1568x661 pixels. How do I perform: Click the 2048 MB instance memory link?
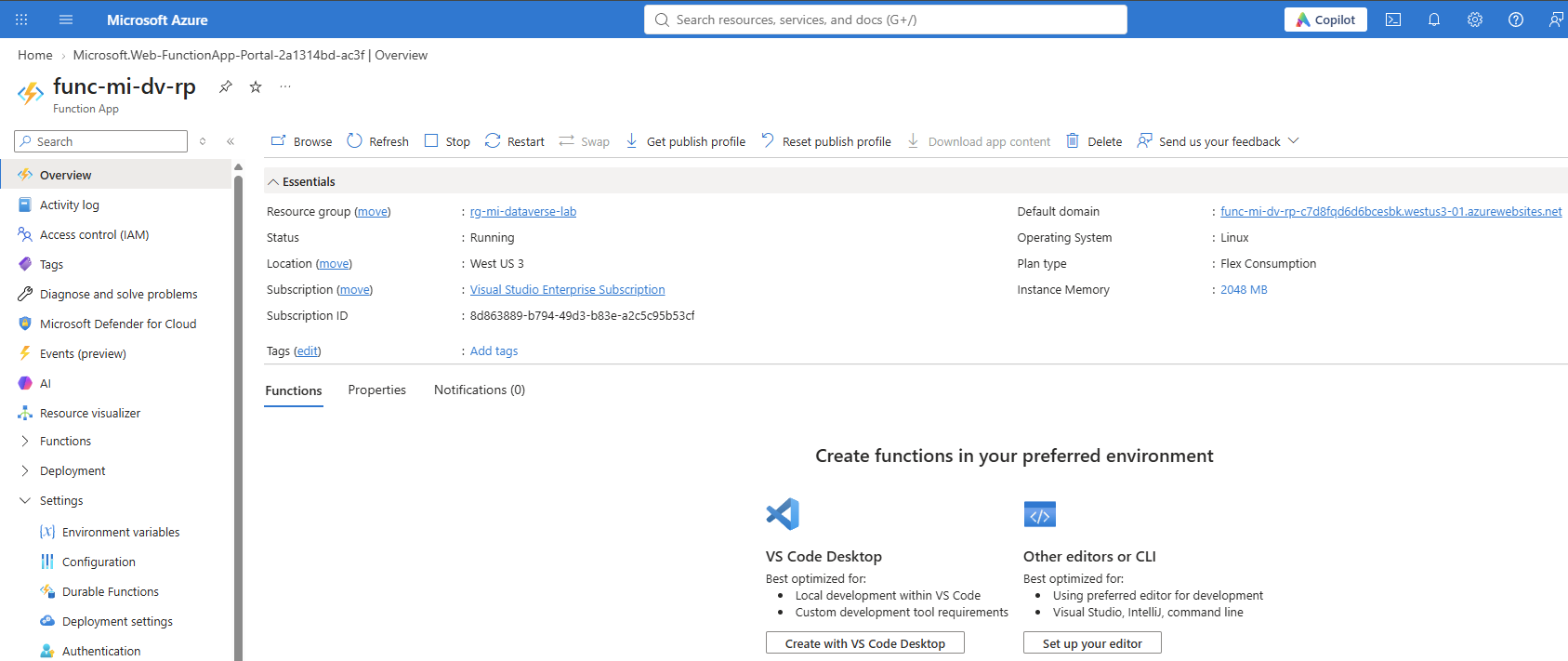1244,290
